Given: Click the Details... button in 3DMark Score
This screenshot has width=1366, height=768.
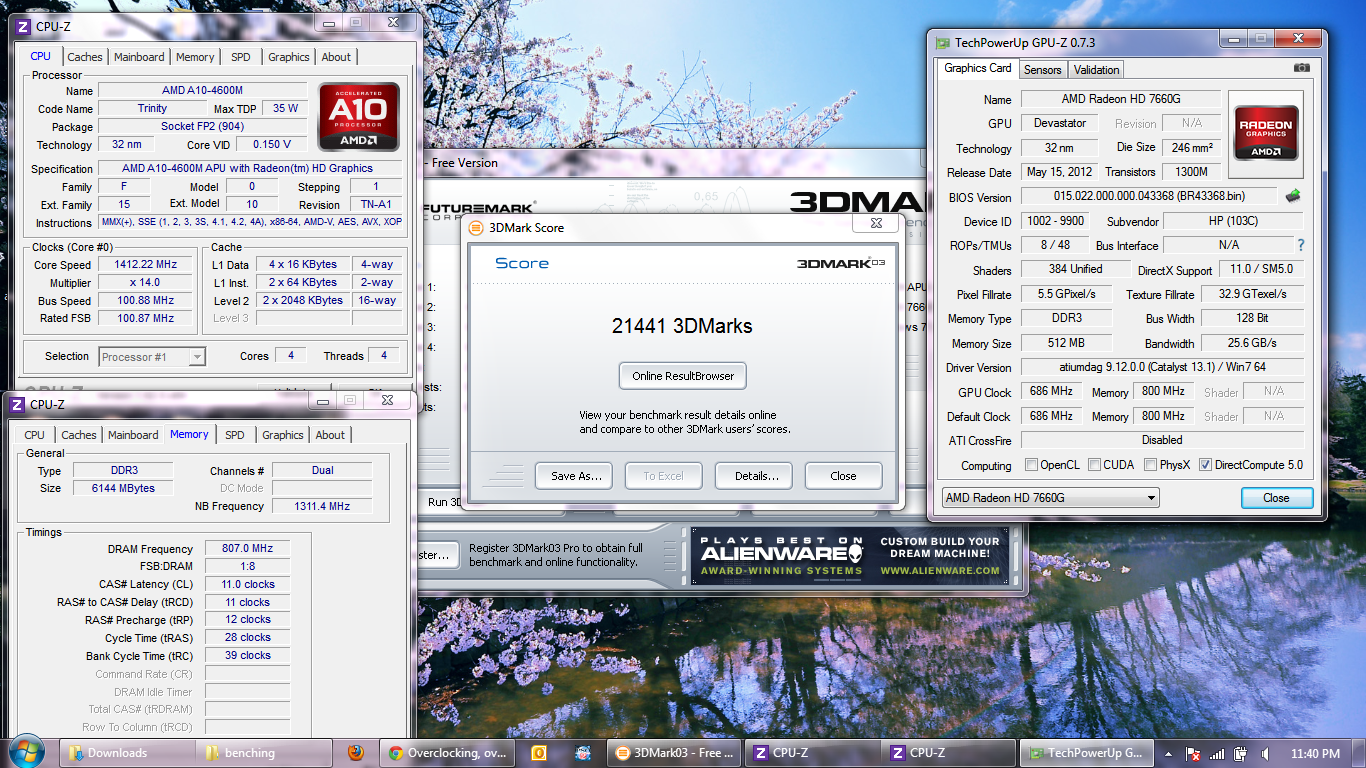Looking at the screenshot, I should (756, 476).
